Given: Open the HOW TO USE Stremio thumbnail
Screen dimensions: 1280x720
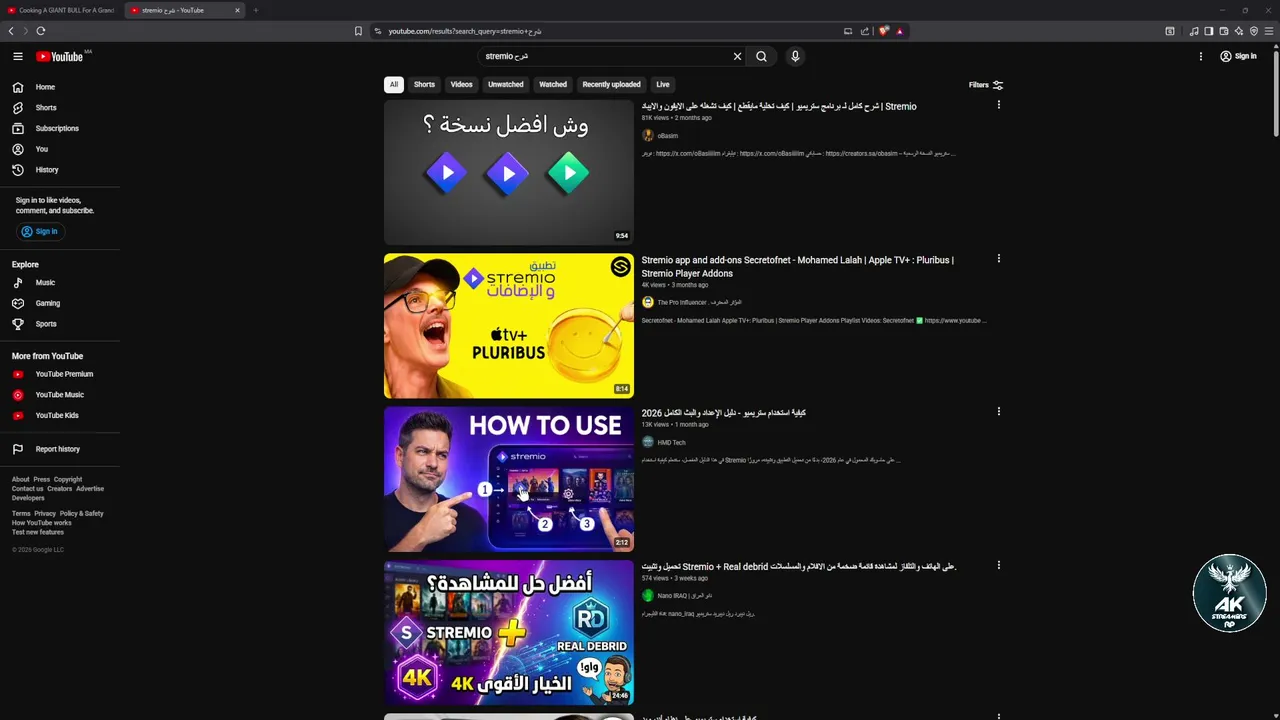Looking at the screenshot, I should [509, 479].
